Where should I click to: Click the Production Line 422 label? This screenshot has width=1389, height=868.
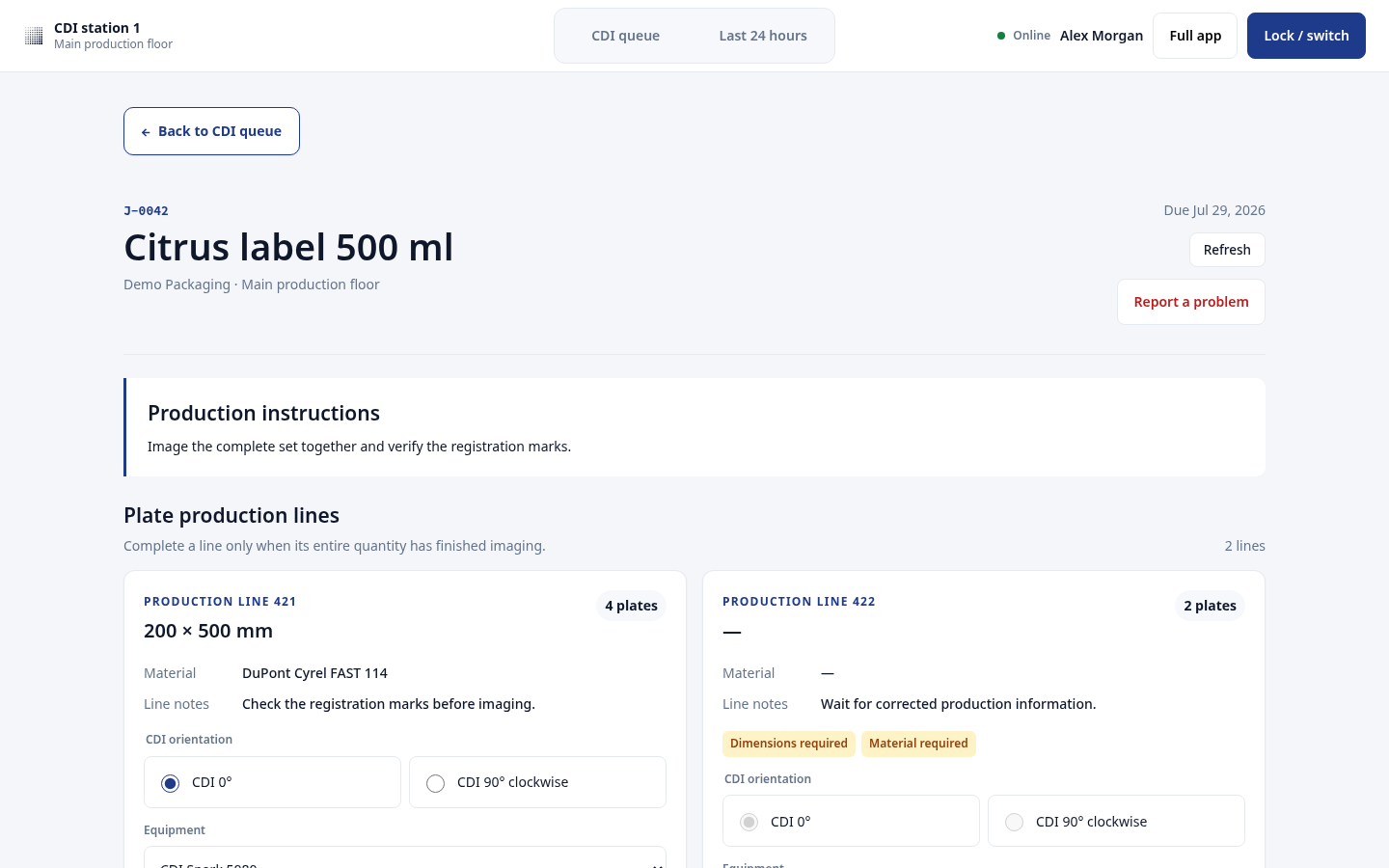click(x=799, y=601)
